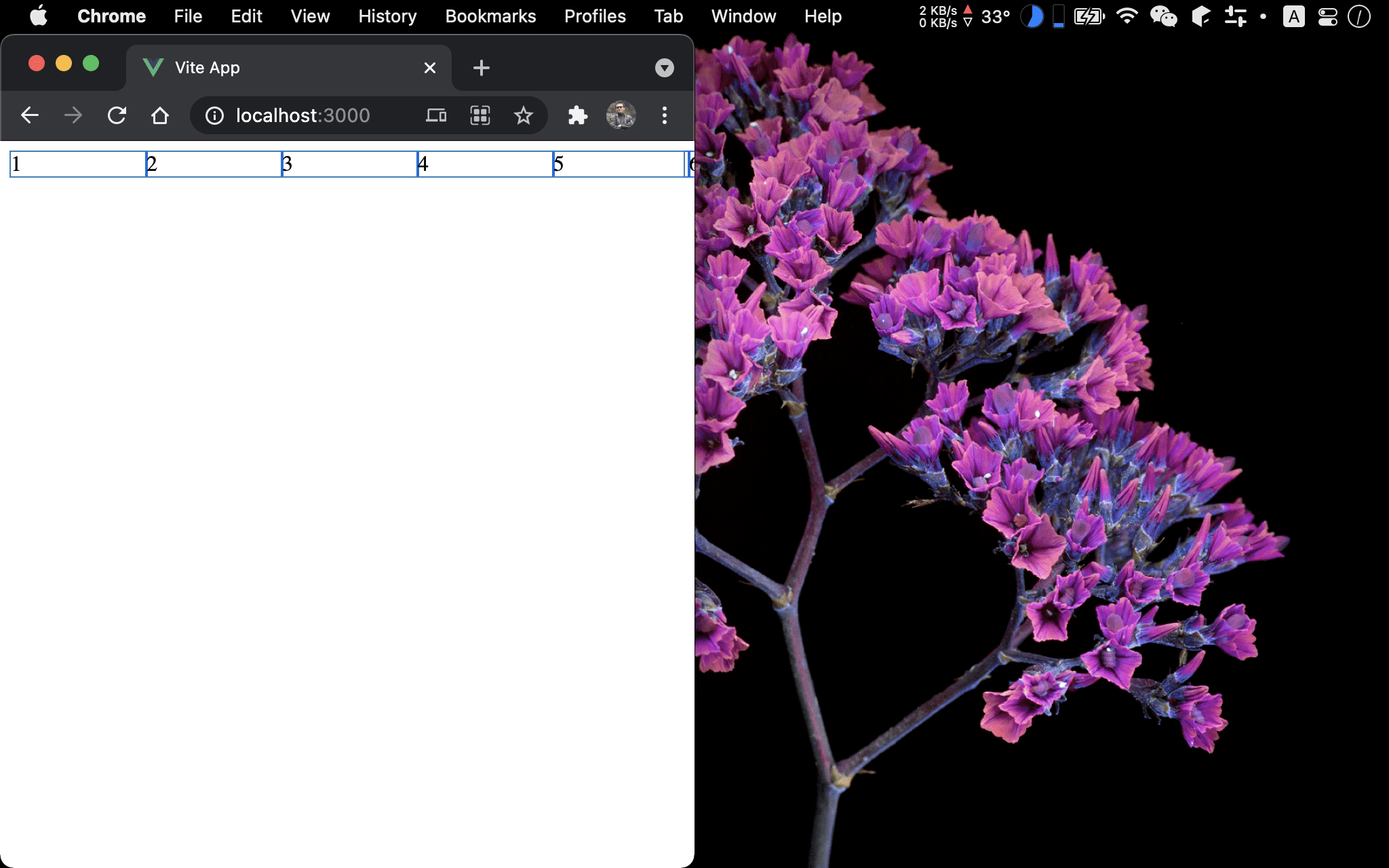Viewport: 1389px width, 868px height.
Task: Click the browser back arrow
Action: [30, 115]
